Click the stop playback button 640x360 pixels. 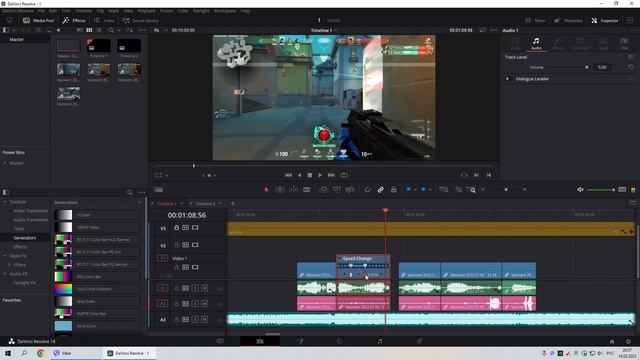[x=310, y=175]
